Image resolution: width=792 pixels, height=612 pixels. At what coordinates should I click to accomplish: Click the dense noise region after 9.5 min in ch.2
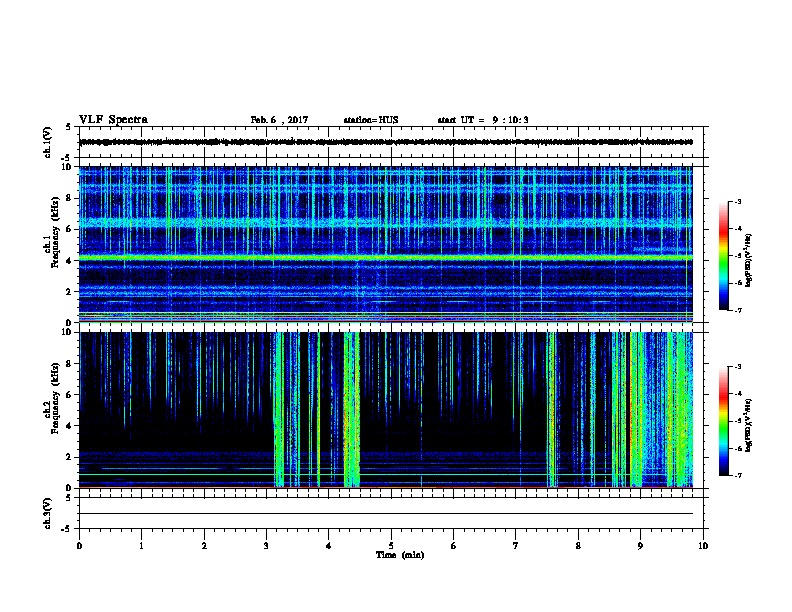point(680,410)
